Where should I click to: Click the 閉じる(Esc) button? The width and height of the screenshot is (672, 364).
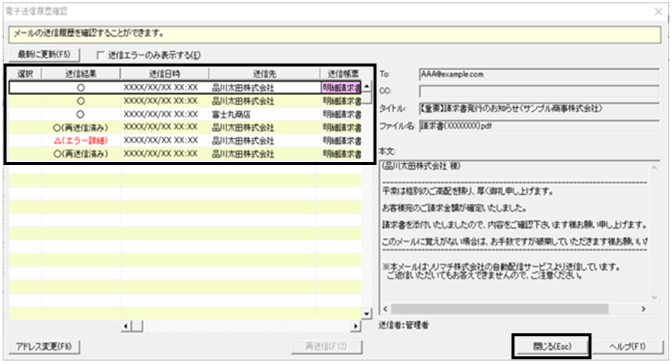[552, 346]
